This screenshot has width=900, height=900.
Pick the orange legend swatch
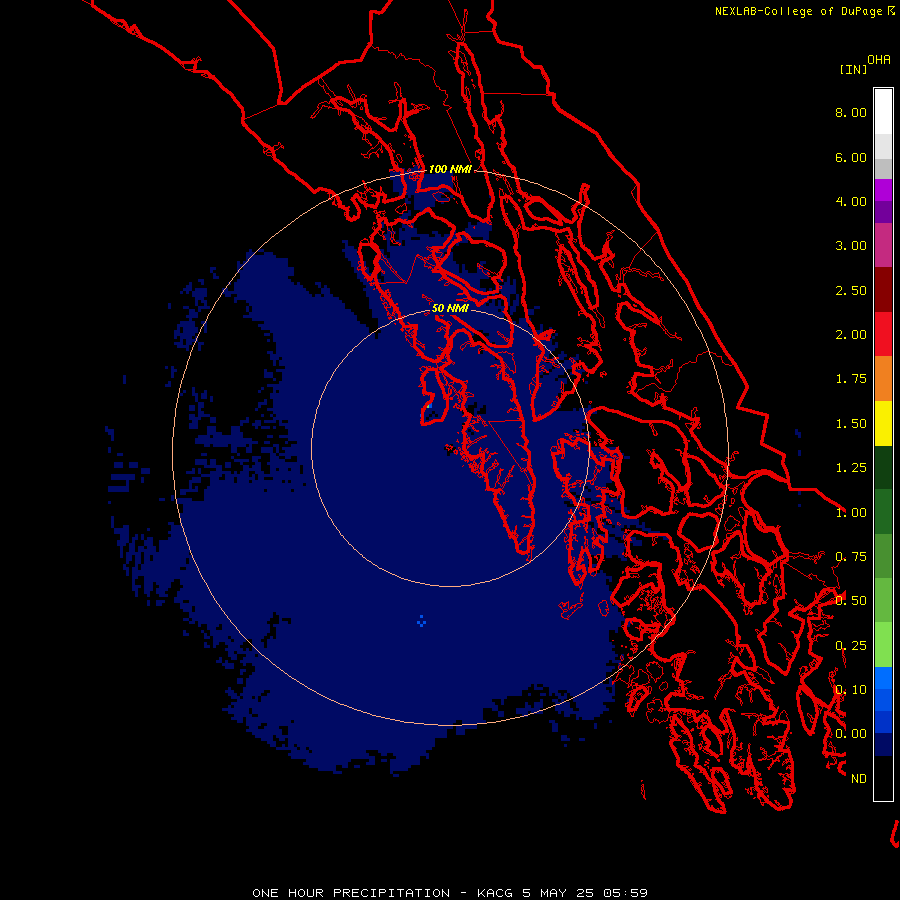coord(883,379)
